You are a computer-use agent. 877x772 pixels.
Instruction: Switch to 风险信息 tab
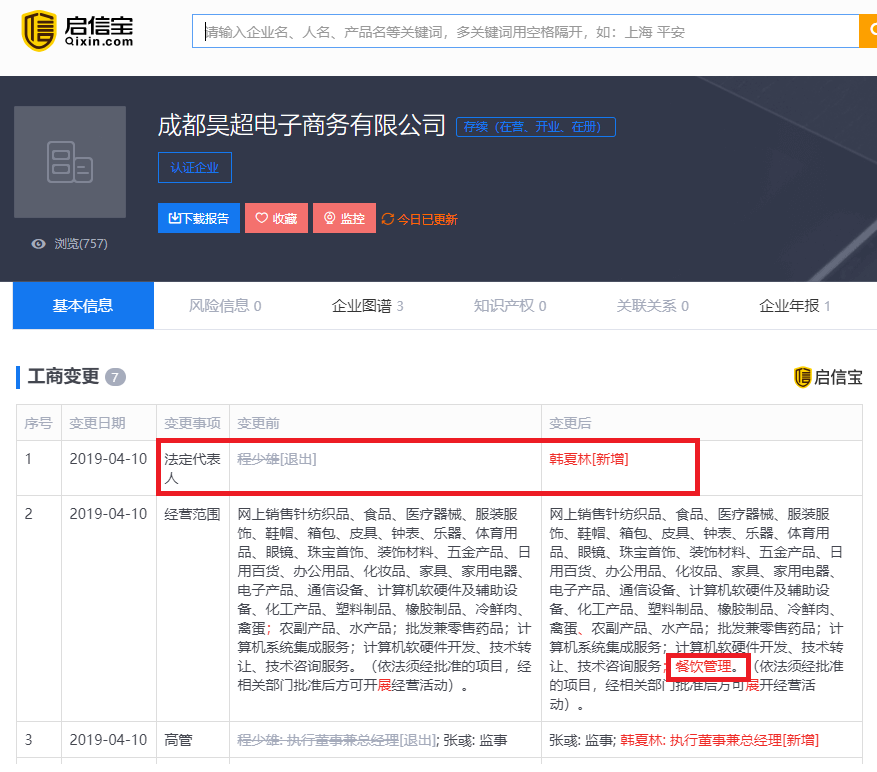coord(225,305)
